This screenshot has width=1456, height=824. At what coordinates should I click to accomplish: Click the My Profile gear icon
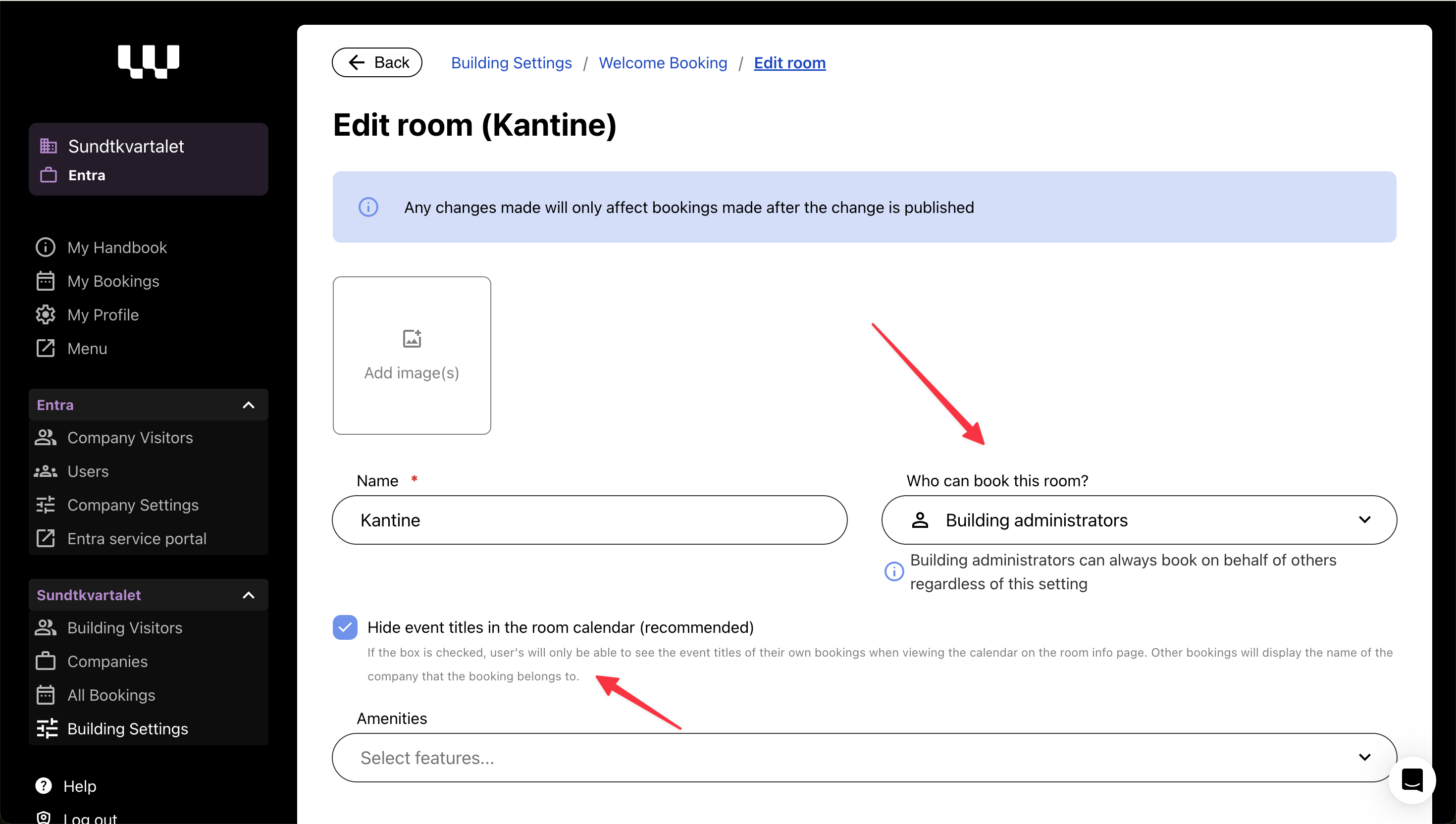[45, 314]
